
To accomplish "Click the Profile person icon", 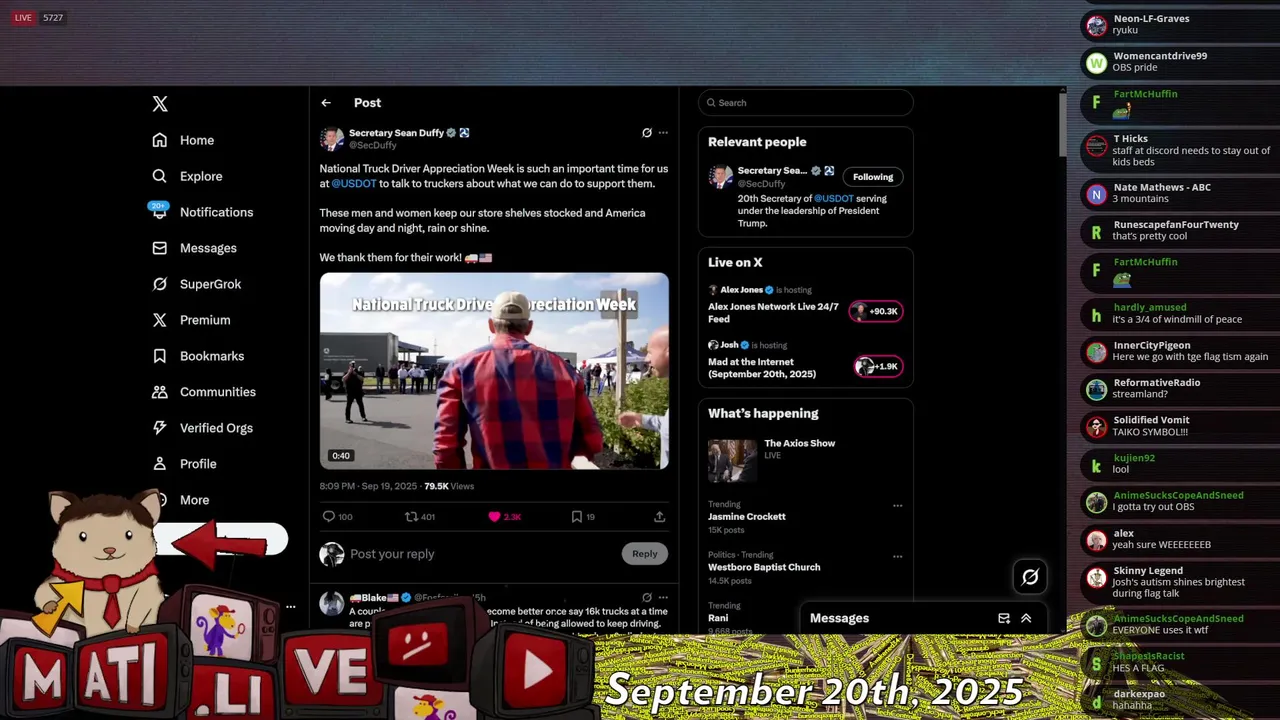I will pyautogui.click(x=160, y=464).
